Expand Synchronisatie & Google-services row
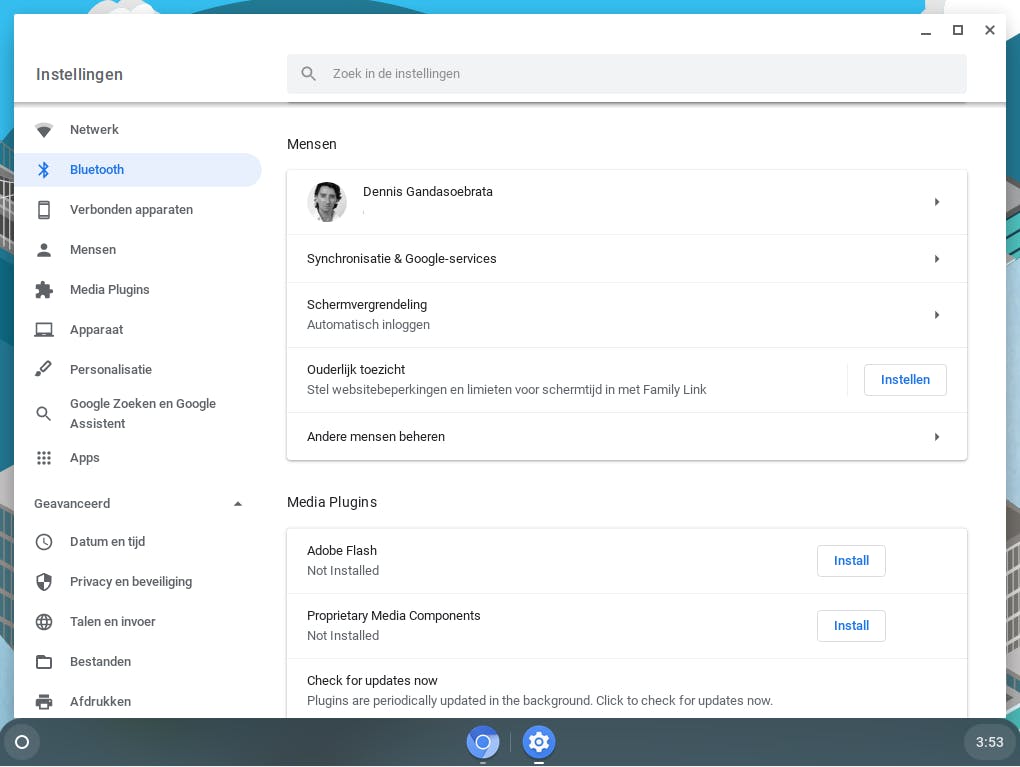This screenshot has width=1020, height=767. 936,259
